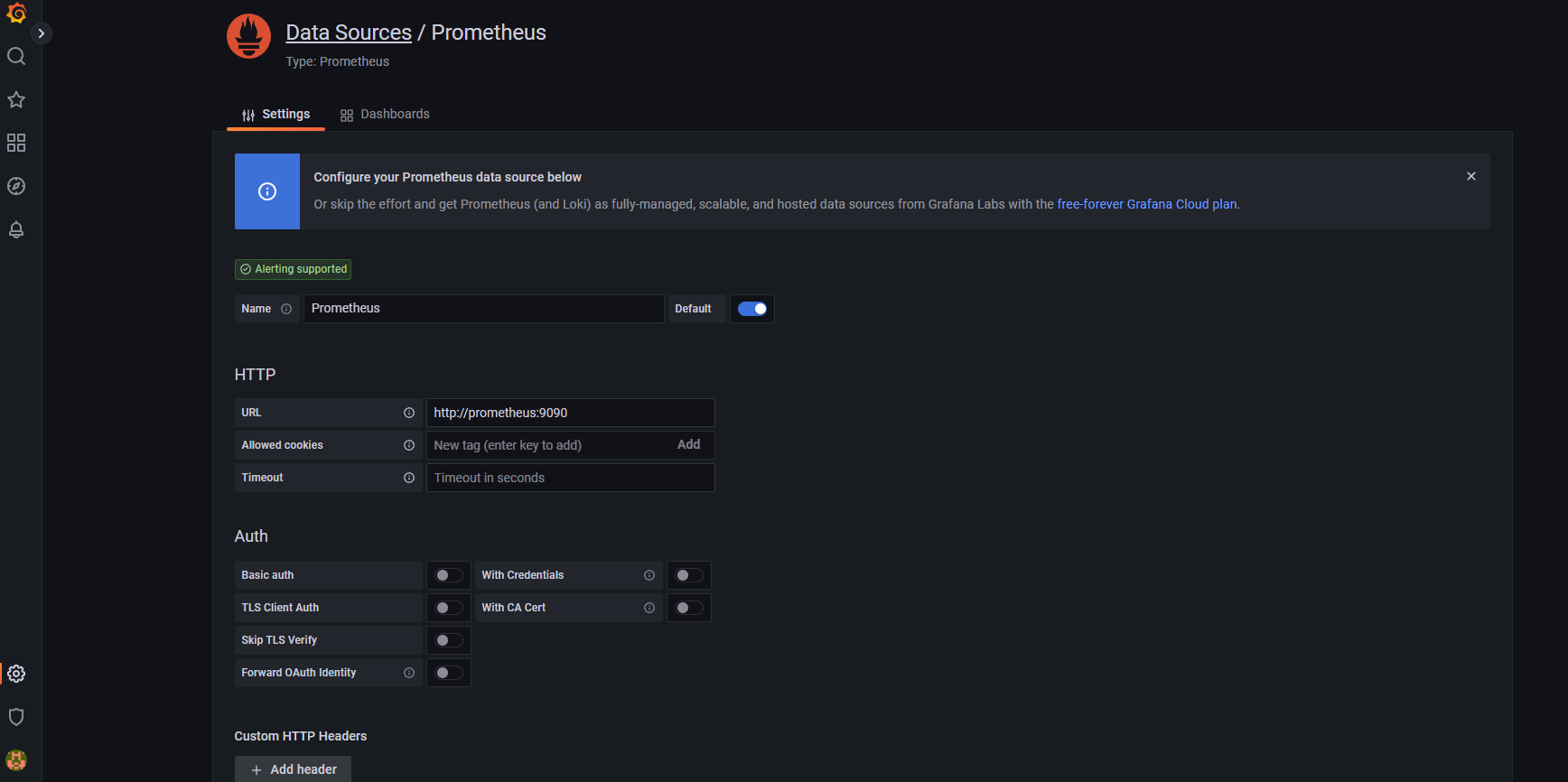Click the Timeout in seconds field
This screenshot has width=1568, height=782.
pos(570,478)
